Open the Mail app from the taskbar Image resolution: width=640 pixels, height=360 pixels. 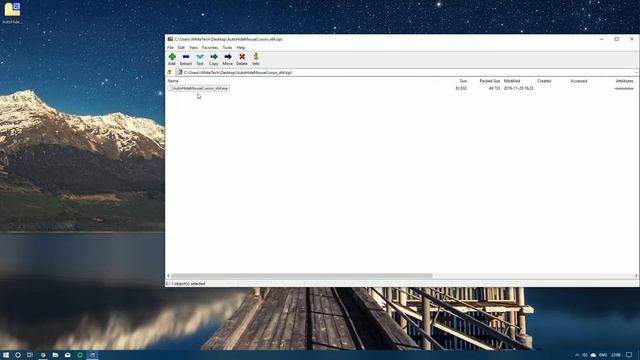tap(67, 355)
